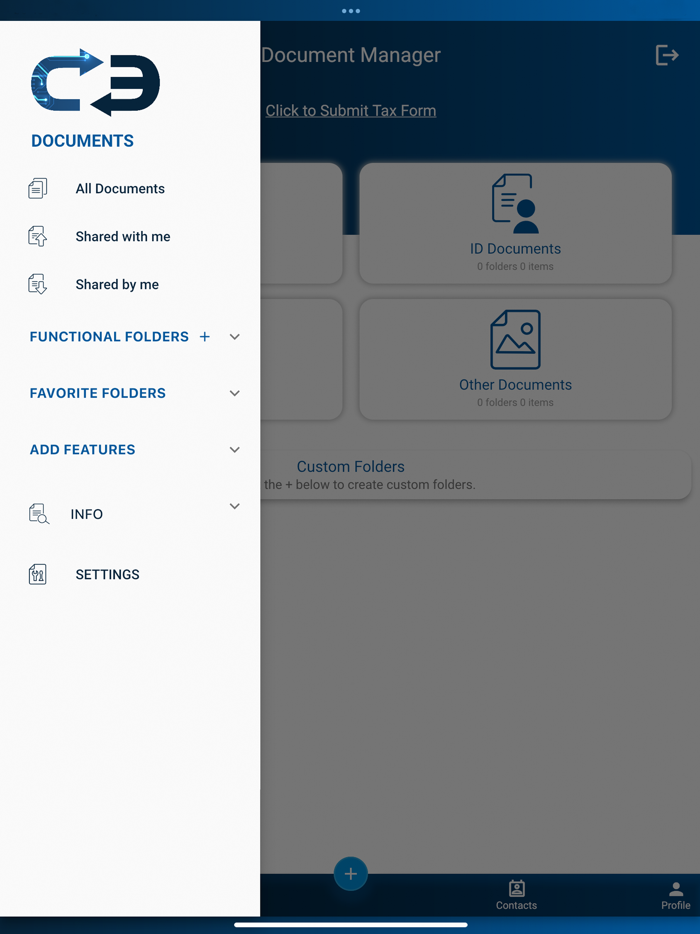700x934 pixels.
Task: Select Shared with me menu entry
Action: coord(123,236)
